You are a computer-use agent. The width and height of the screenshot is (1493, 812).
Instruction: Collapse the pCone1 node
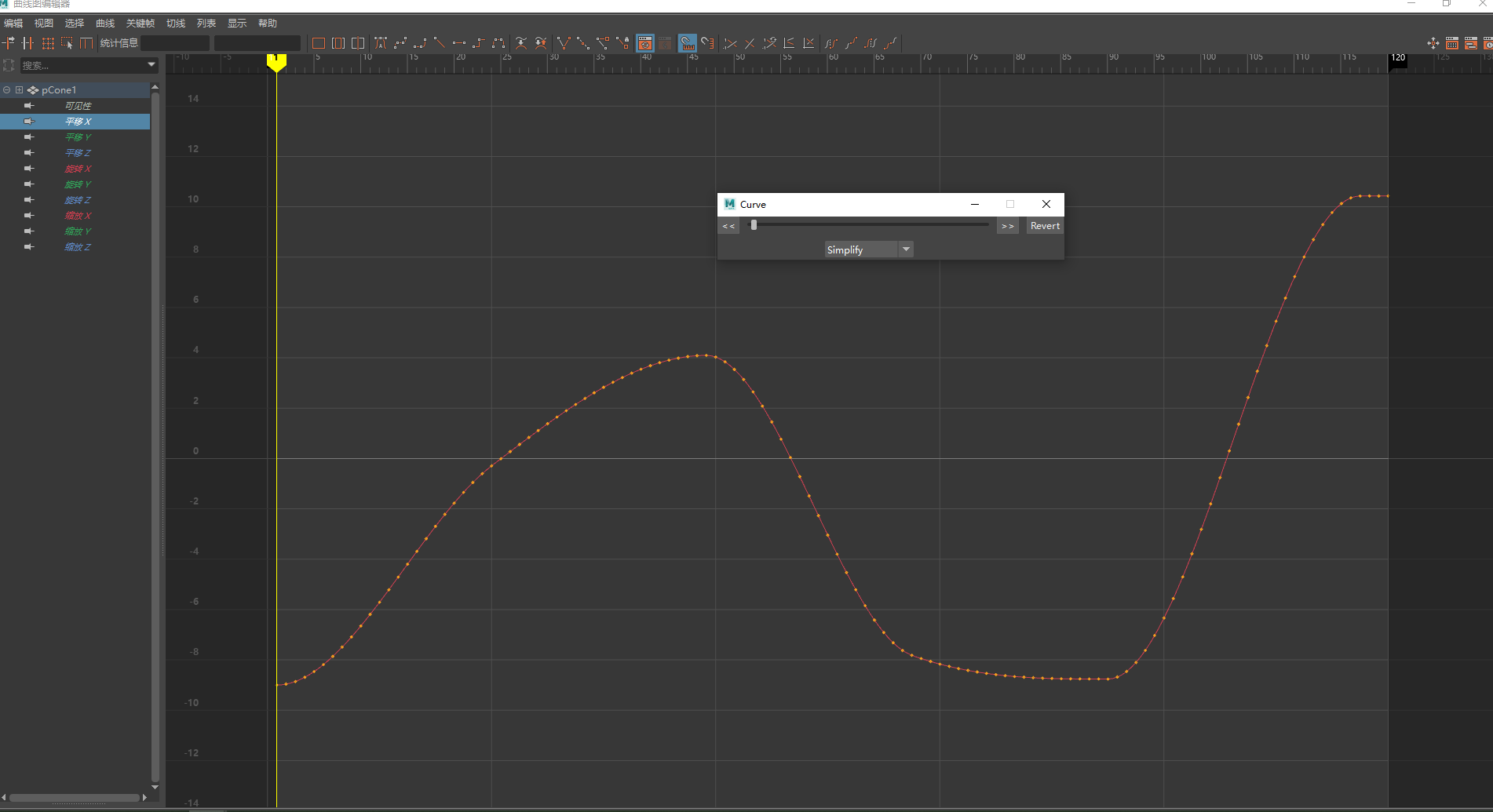pos(7,90)
